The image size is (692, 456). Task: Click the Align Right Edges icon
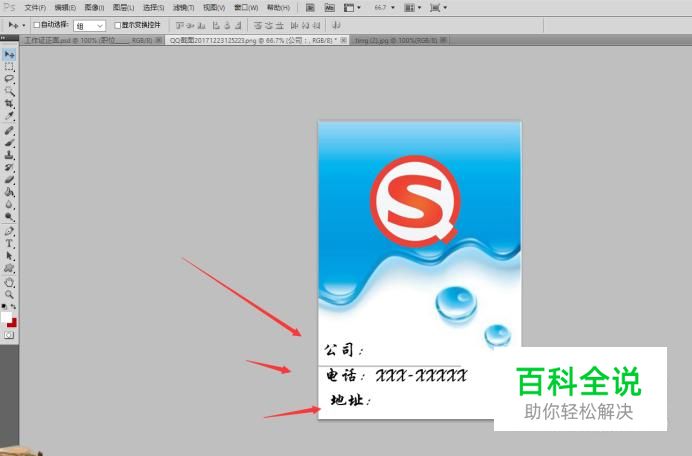238,26
